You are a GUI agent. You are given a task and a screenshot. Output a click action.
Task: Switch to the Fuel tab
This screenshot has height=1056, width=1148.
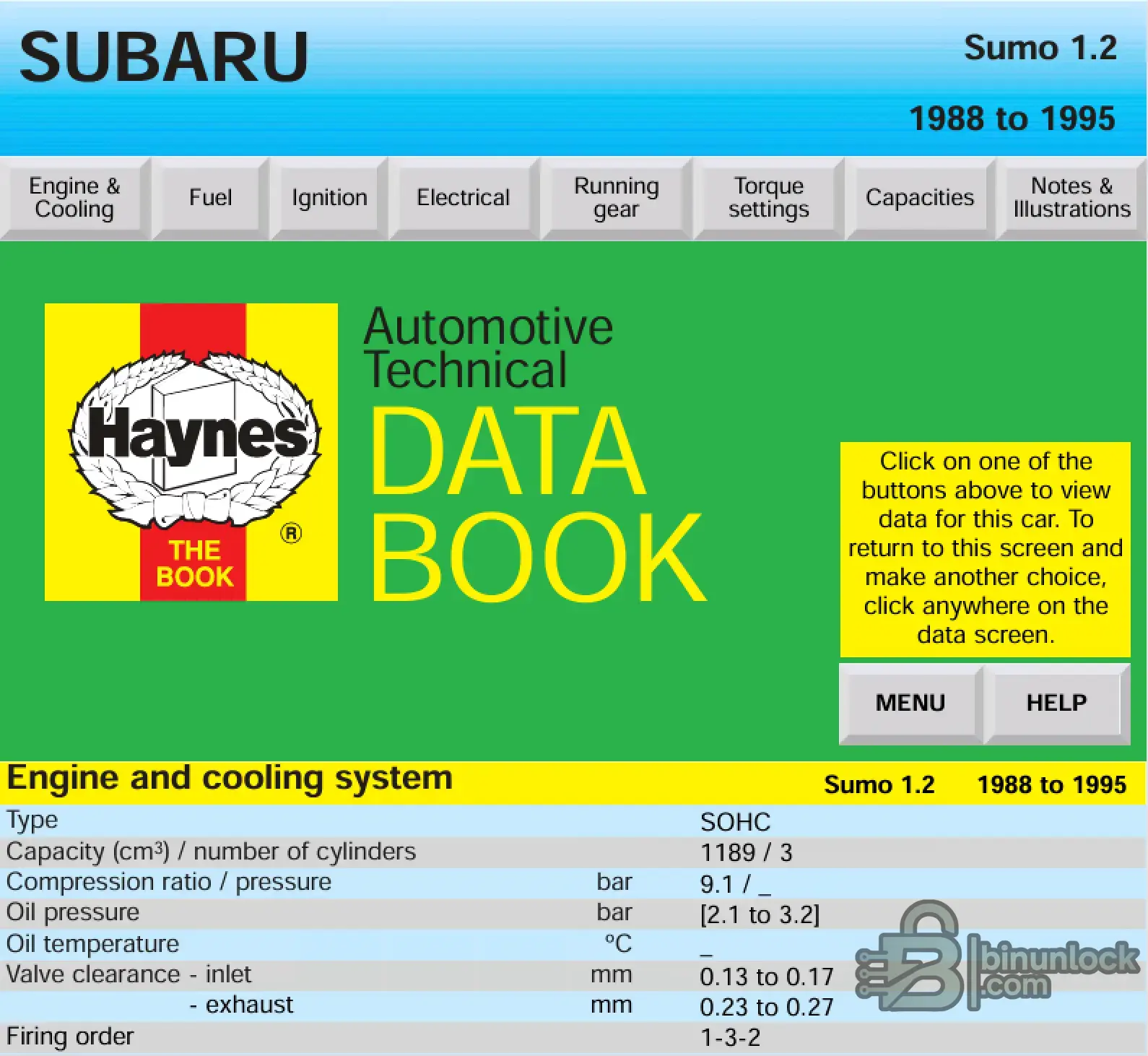coord(210,198)
